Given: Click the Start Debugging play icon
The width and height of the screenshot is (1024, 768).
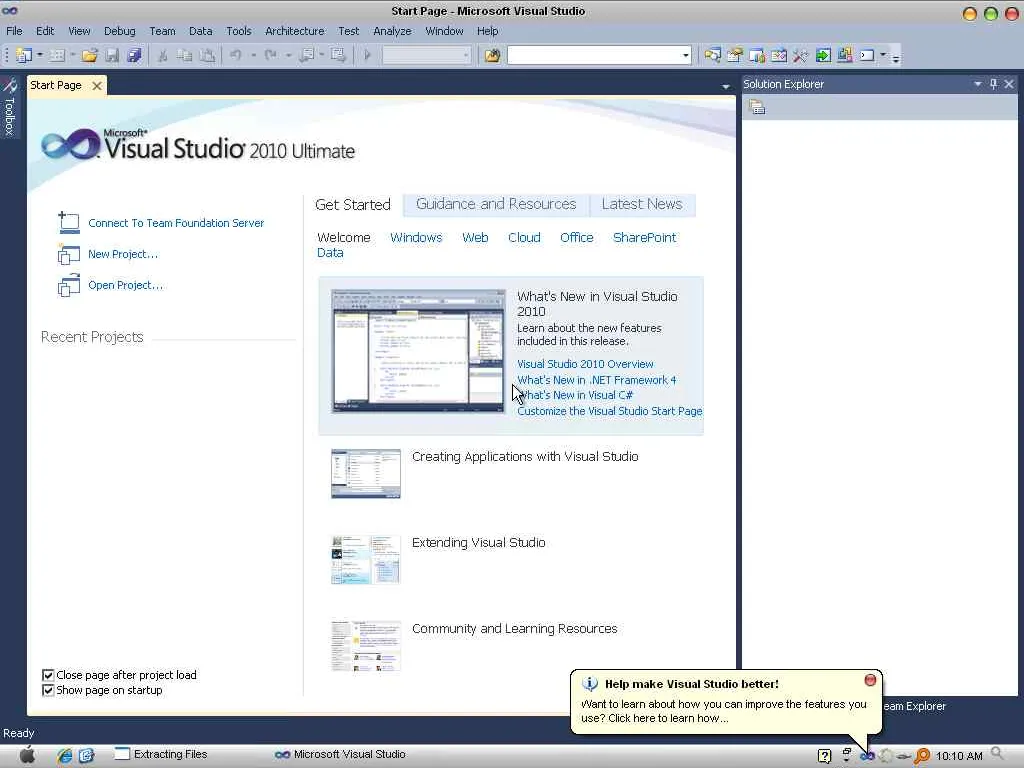Looking at the screenshot, I should click(x=368, y=56).
